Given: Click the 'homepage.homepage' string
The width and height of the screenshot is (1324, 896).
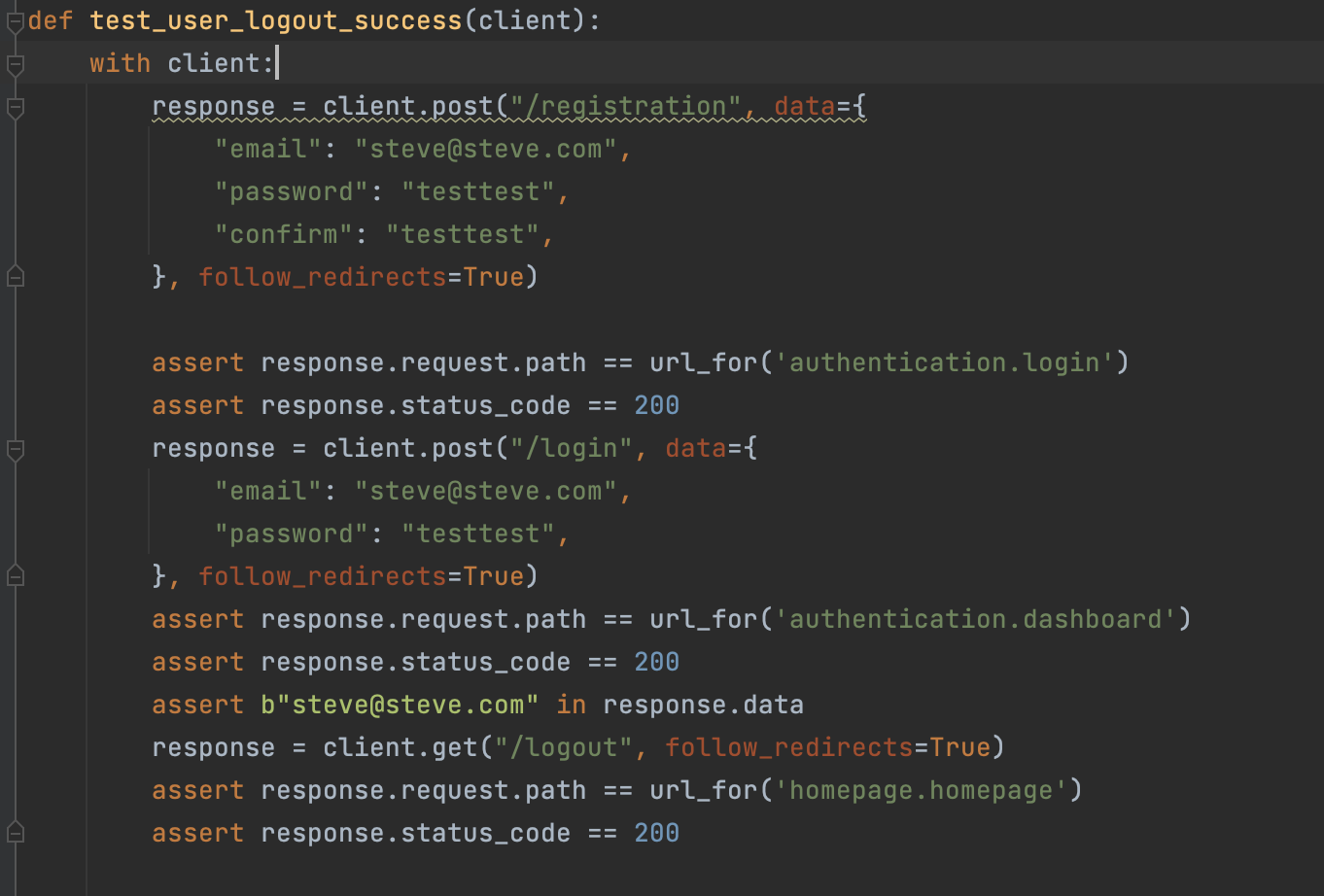Looking at the screenshot, I should (922, 791).
